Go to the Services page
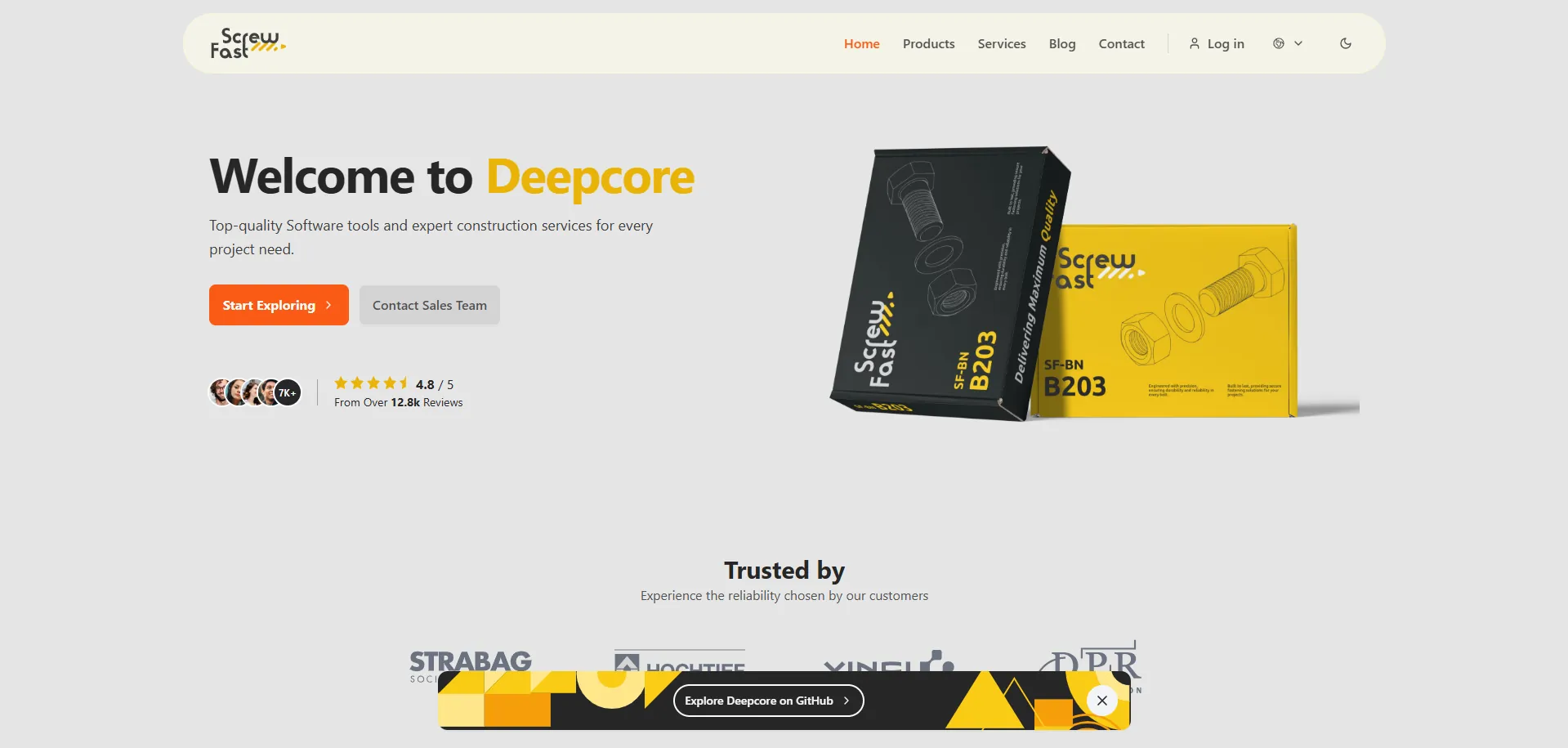 coord(1002,43)
